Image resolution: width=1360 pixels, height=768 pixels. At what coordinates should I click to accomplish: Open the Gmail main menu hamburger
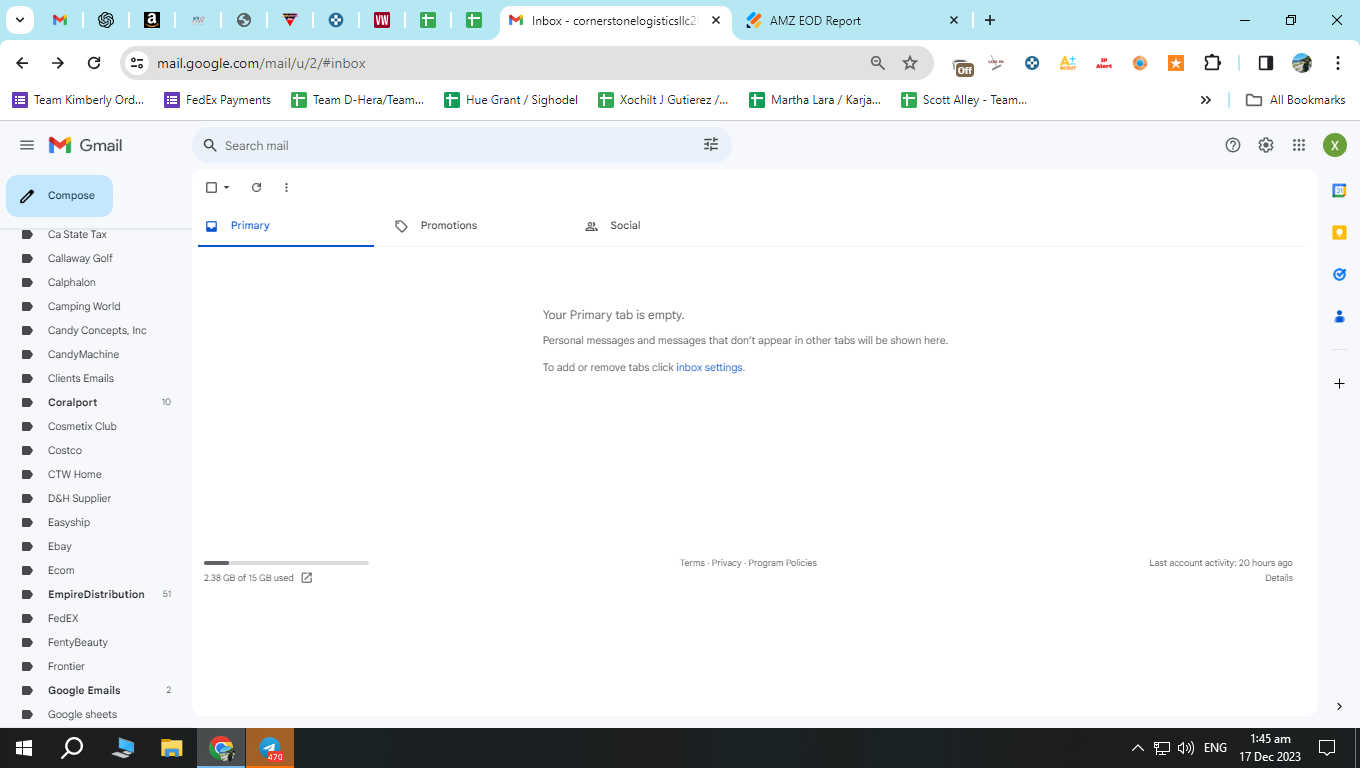27,145
